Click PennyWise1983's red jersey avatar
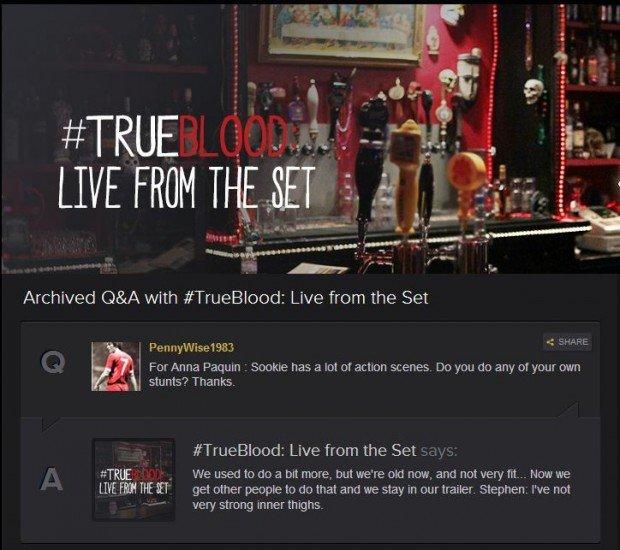This screenshot has width=620, height=550. point(116,367)
